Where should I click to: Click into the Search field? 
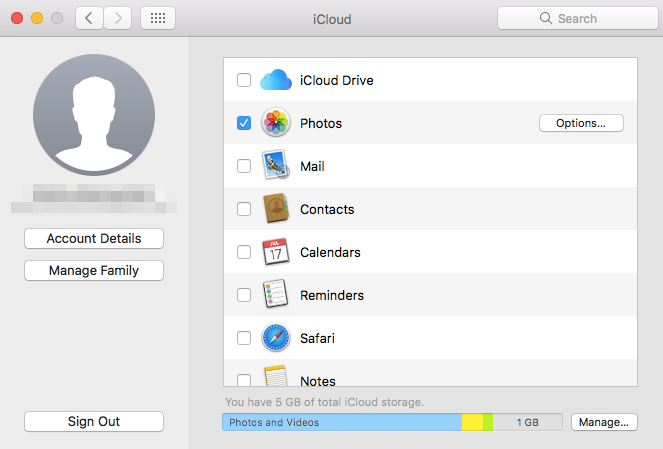pyautogui.click(x=578, y=18)
